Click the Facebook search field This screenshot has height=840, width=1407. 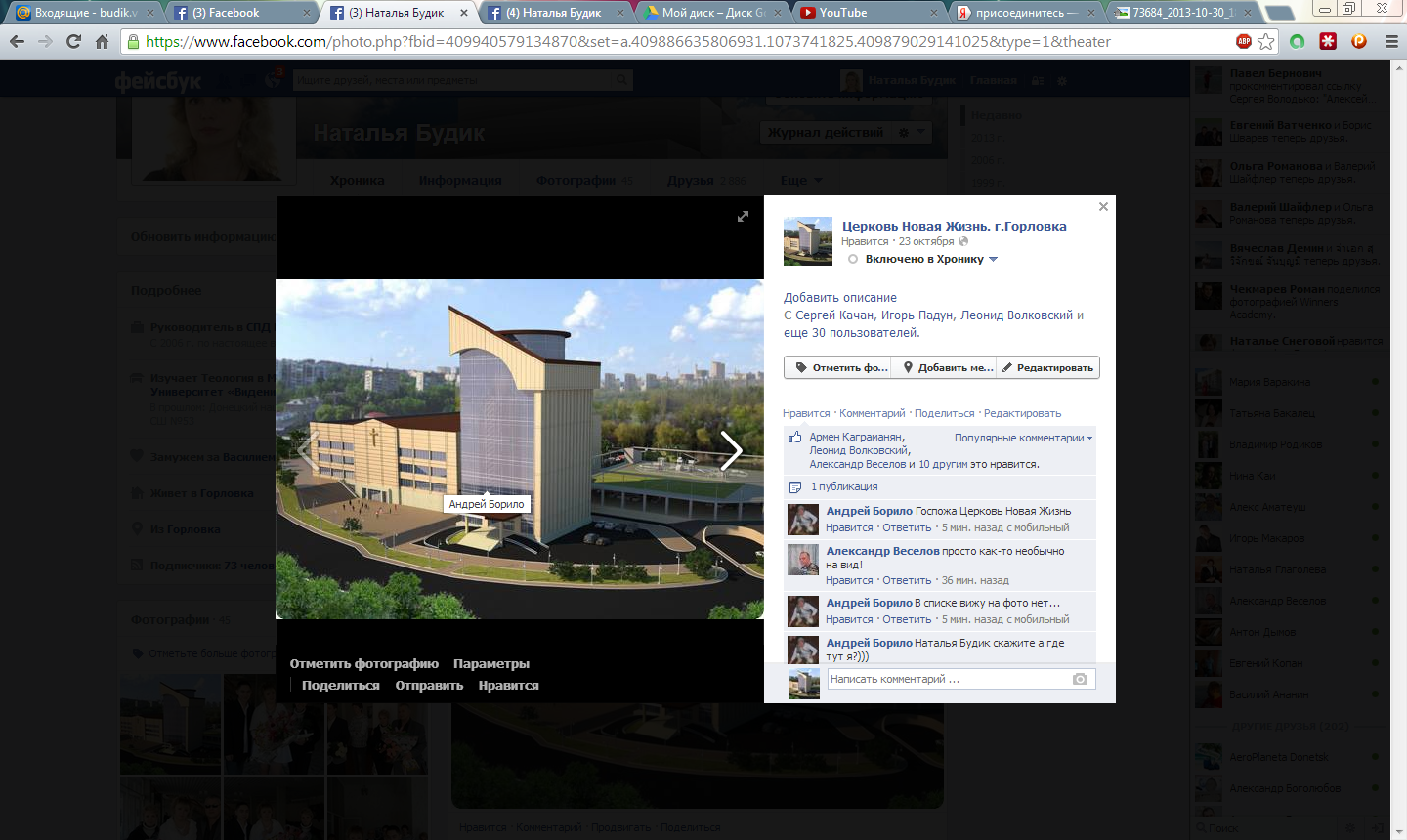[x=463, y=80]
